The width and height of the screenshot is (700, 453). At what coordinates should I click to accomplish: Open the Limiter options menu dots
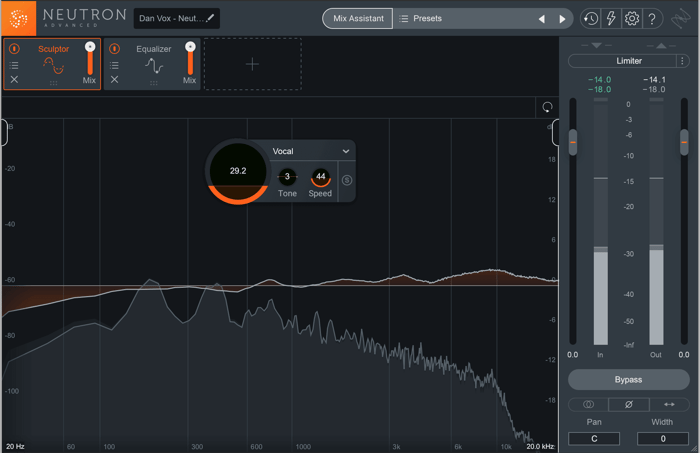682,61
